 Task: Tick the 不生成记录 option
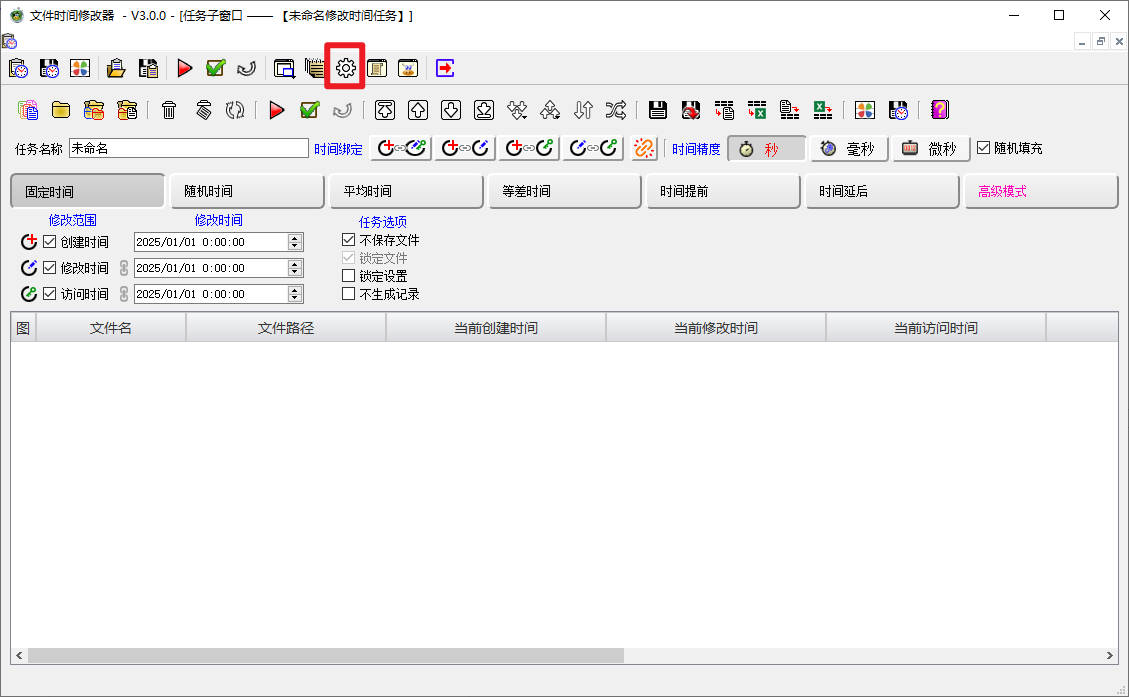pyautogui.click(x=348, y=294)
